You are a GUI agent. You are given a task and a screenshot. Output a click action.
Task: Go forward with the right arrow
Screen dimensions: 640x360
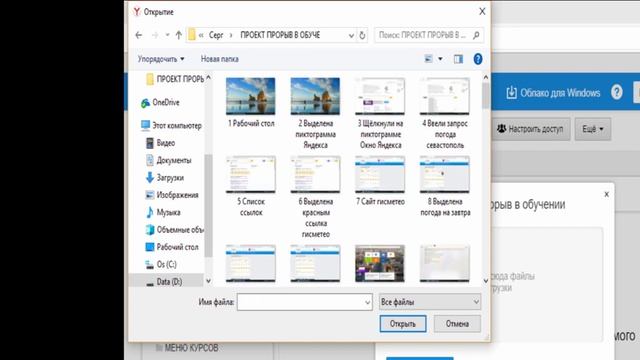click(x=155, y=35)
